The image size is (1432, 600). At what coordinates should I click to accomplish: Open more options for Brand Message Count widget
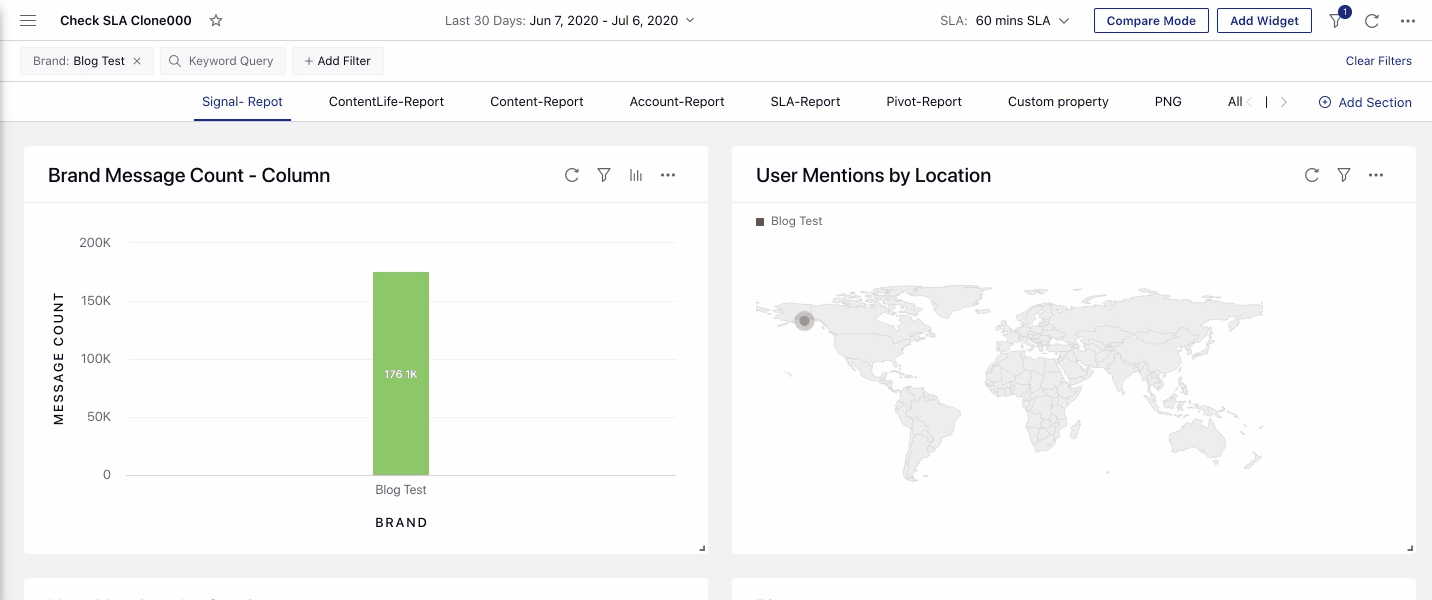[x=668, y=175]
